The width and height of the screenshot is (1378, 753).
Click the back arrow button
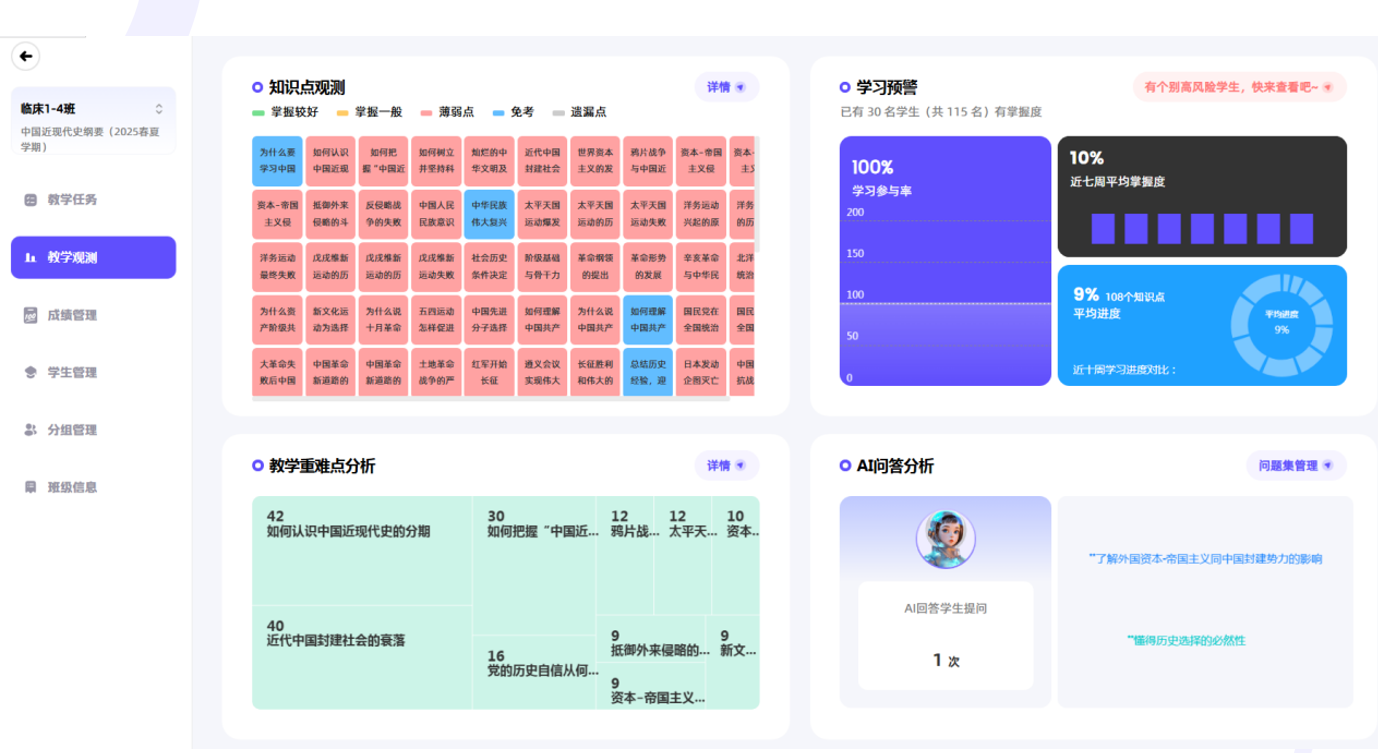coord(26,56)
